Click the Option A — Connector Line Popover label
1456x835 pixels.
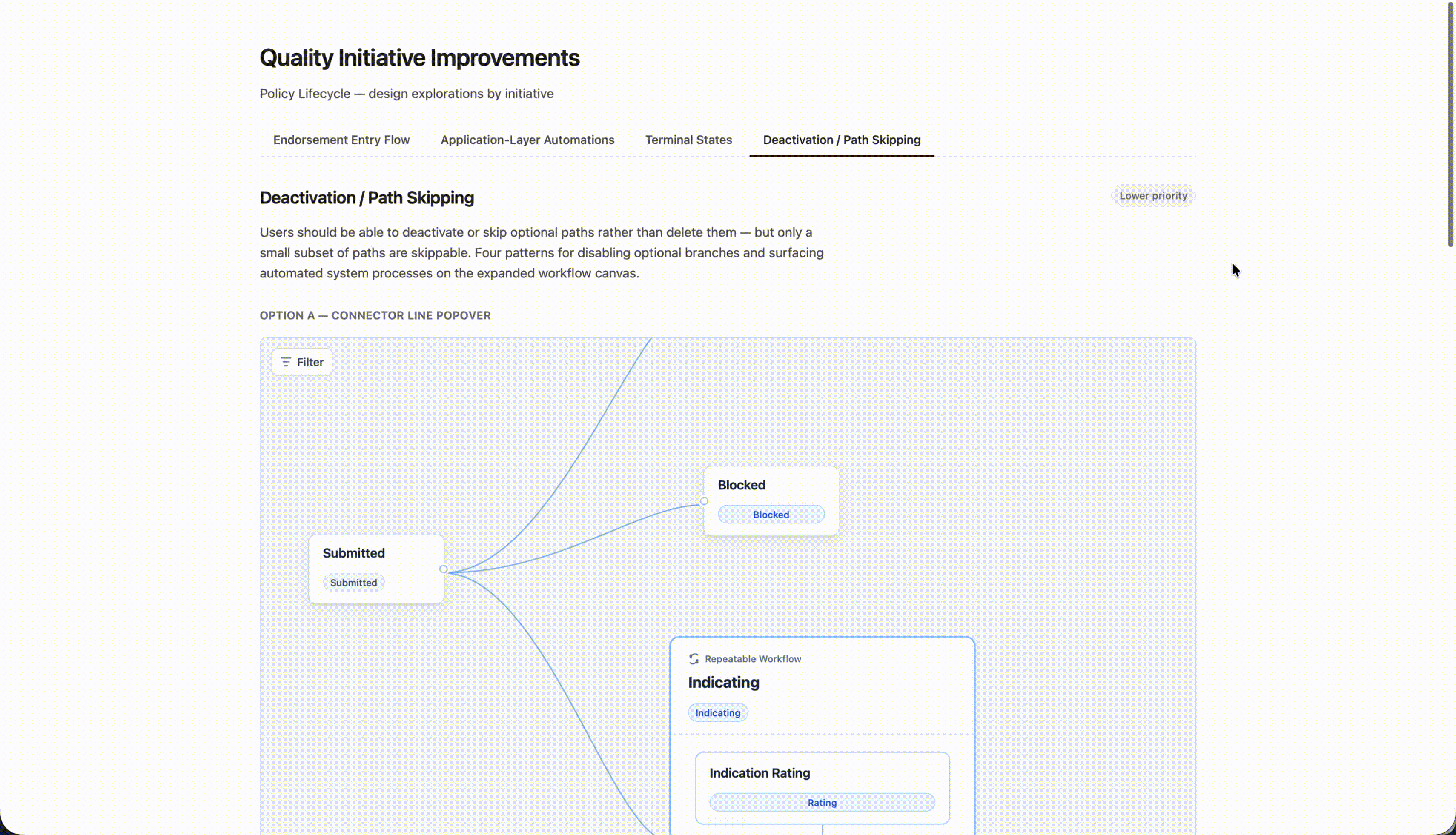click(375, 315)
